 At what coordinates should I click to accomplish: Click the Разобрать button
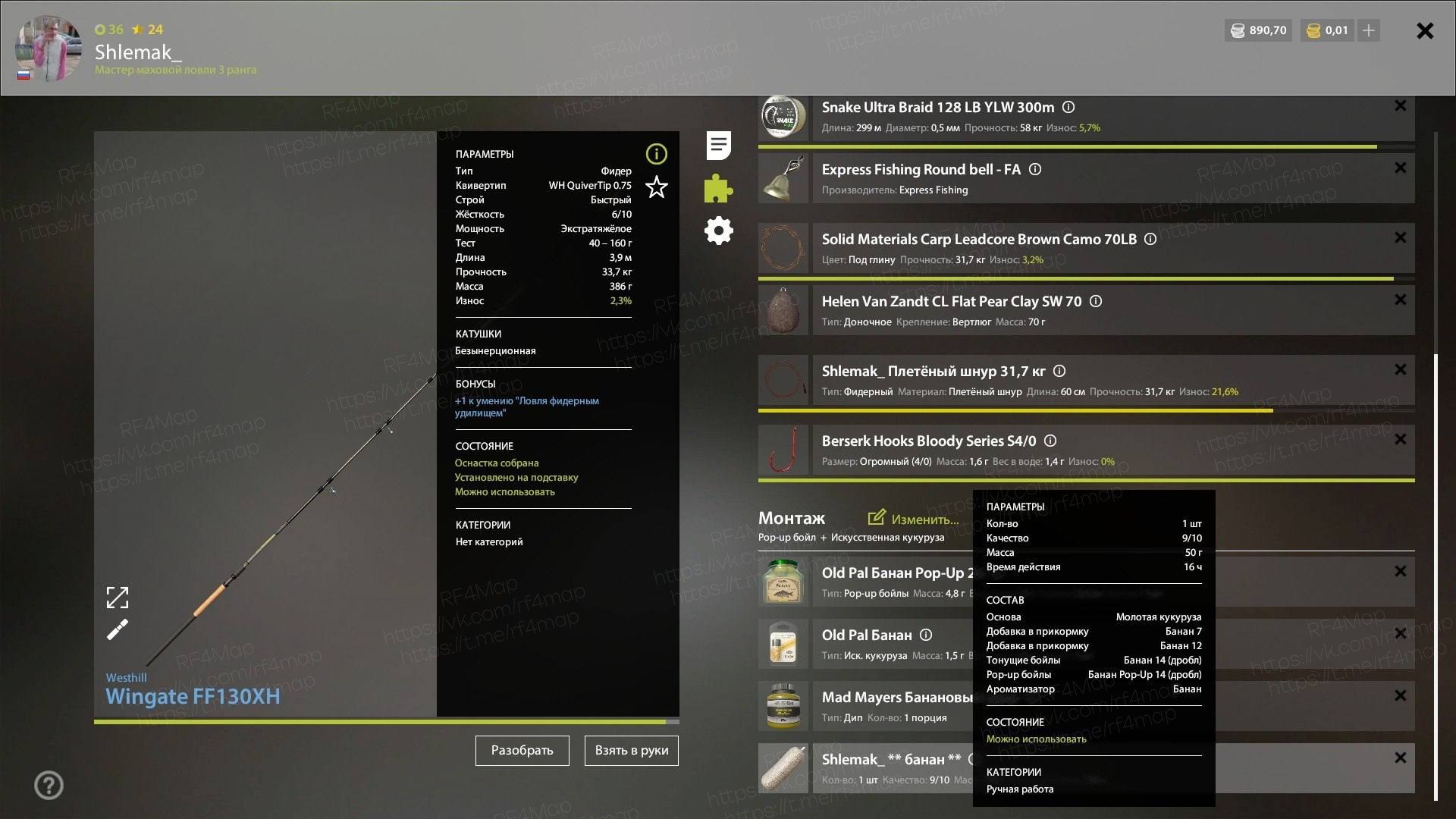pos(522,751)
